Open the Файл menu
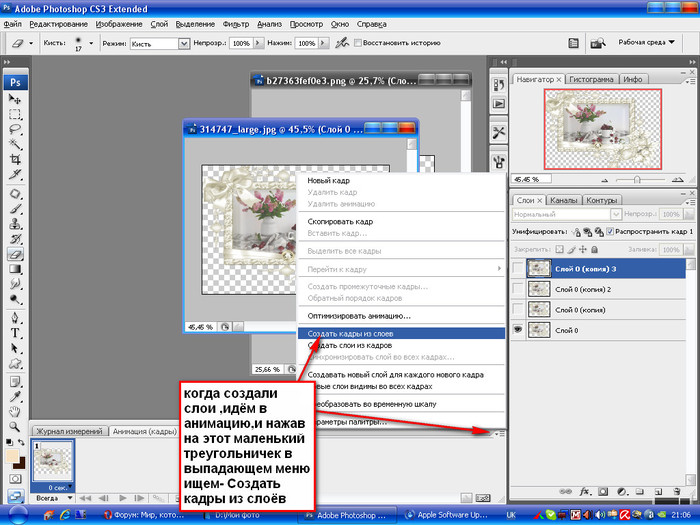The image size is (700, 525). [12, 24]
